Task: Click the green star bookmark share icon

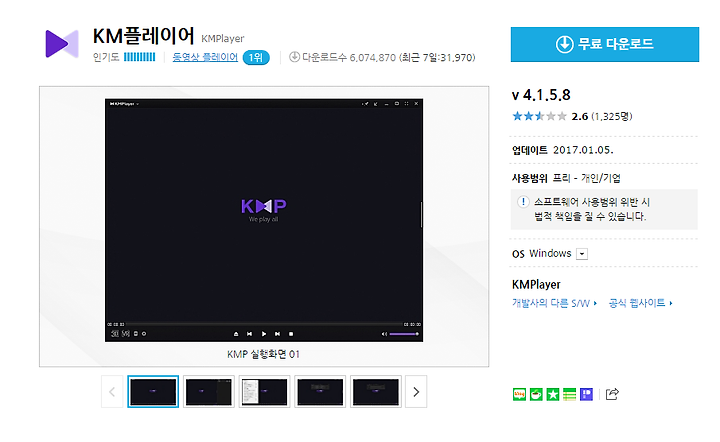Action: pyautogui.click(x=553, y=394)
